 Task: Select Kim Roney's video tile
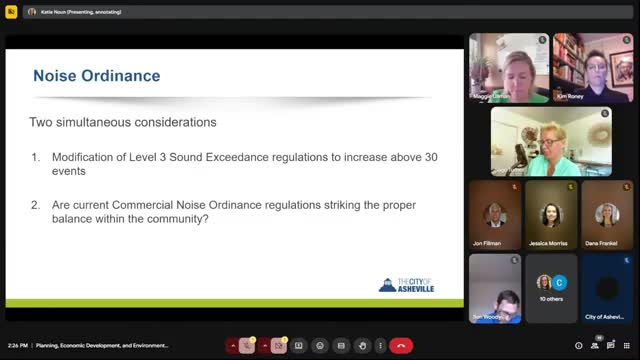coord(593,68)
